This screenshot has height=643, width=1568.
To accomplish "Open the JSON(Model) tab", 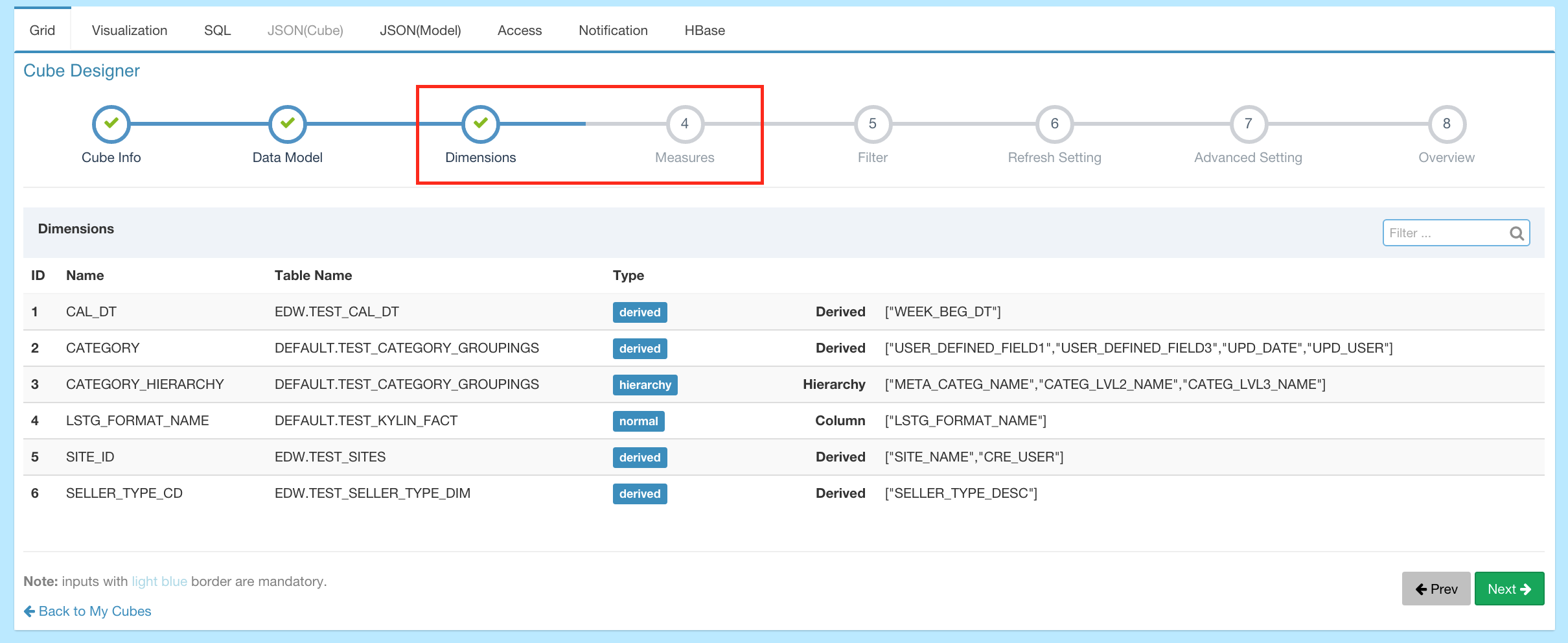I will click(x=420, y=30).
